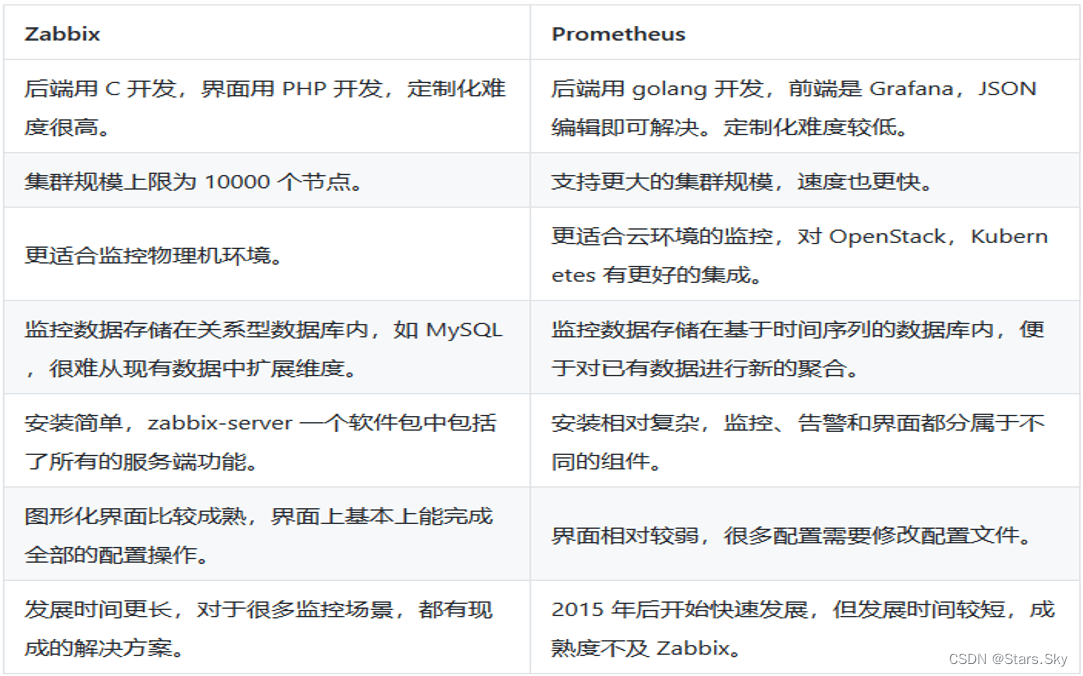This screenshot has height=676, width=1083.
Task: Select the cell 更适合监控物理机环境
Action: 267,254
